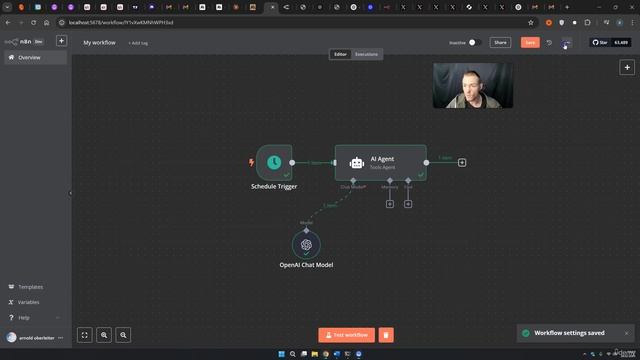Open Templates in the sidebar

(36, 287)
